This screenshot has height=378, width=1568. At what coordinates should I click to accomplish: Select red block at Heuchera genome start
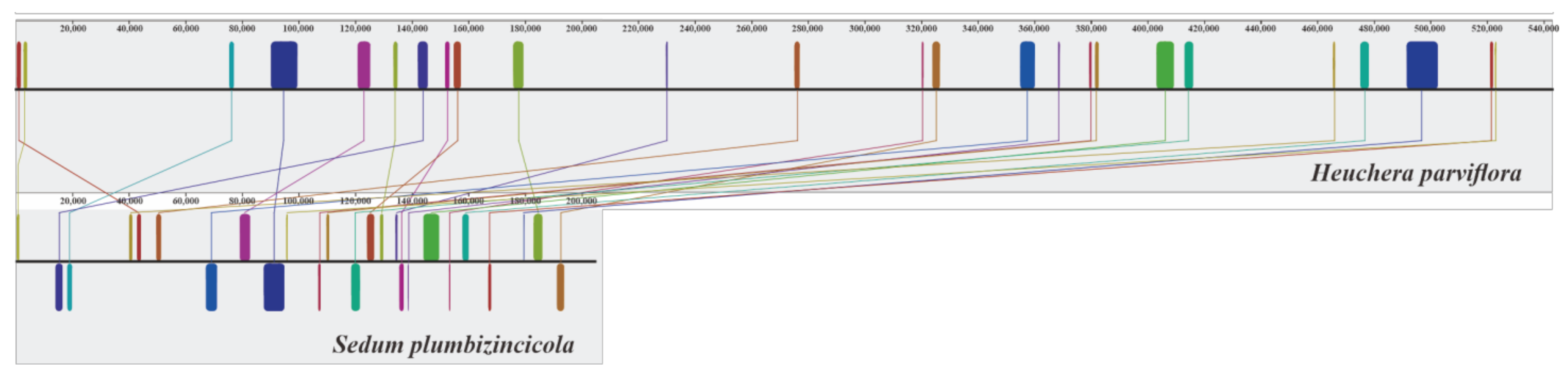19,65
